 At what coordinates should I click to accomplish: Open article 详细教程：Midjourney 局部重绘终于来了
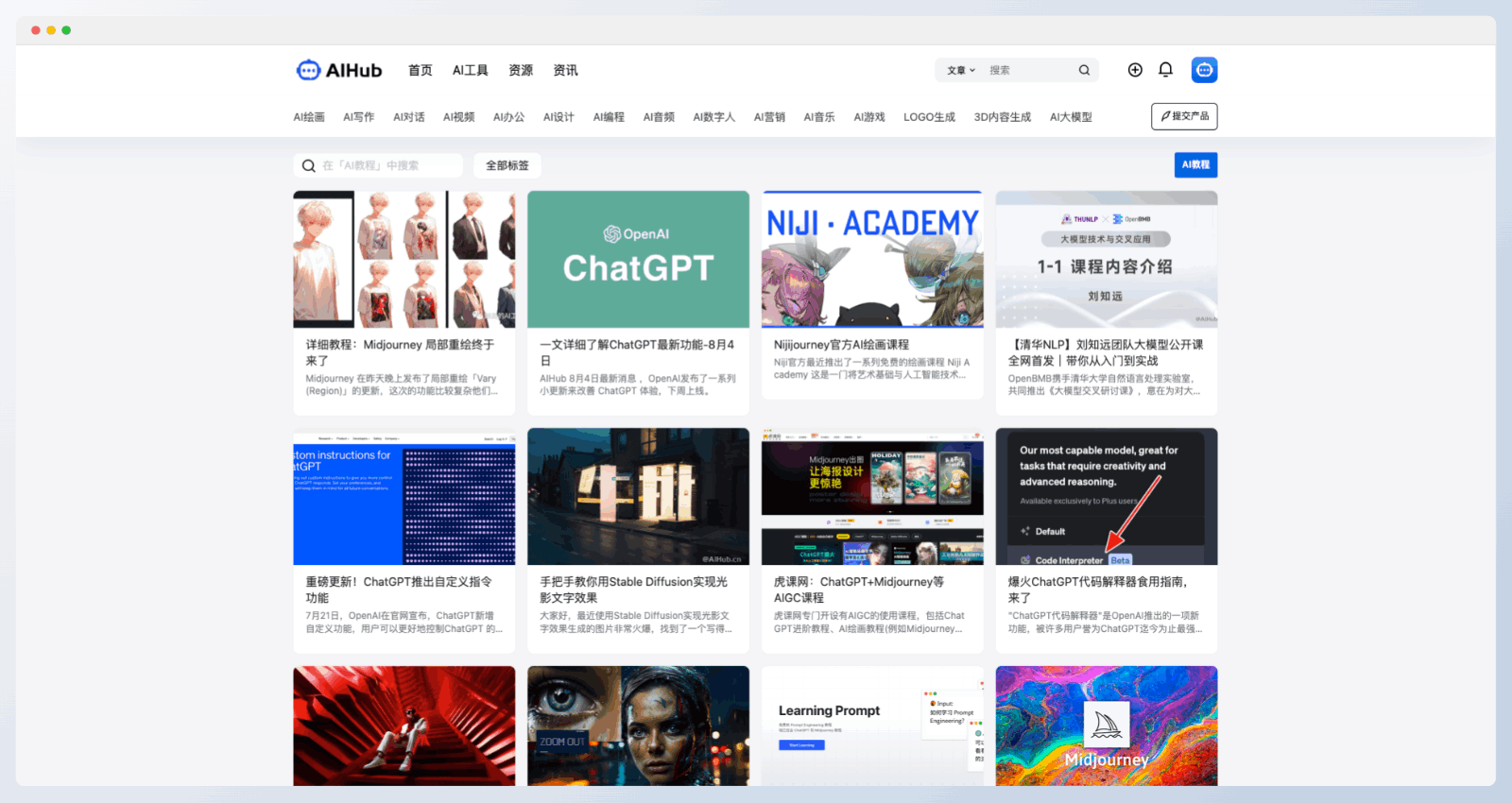[x=400, y=352]
